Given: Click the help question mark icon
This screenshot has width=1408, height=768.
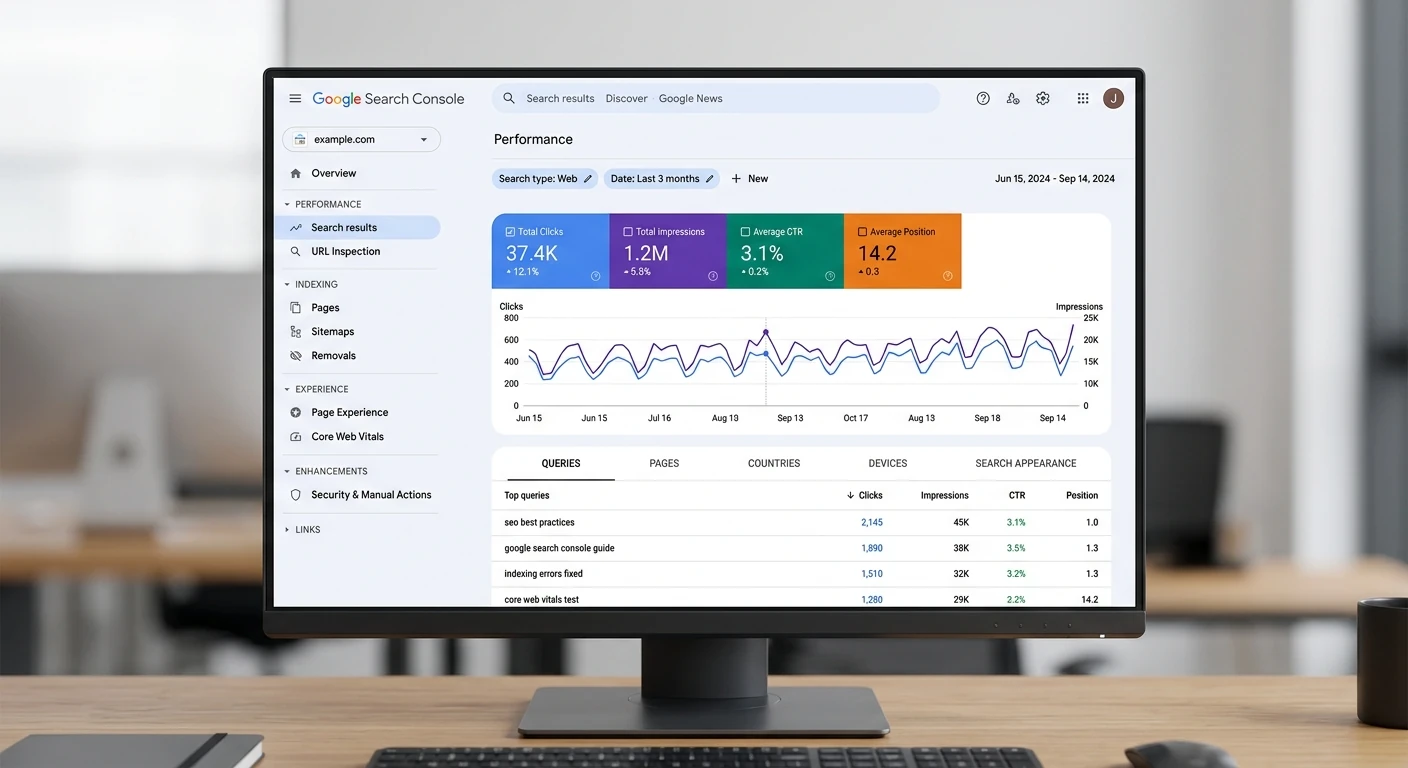Looking at the screenshot, I should [983, 98].
